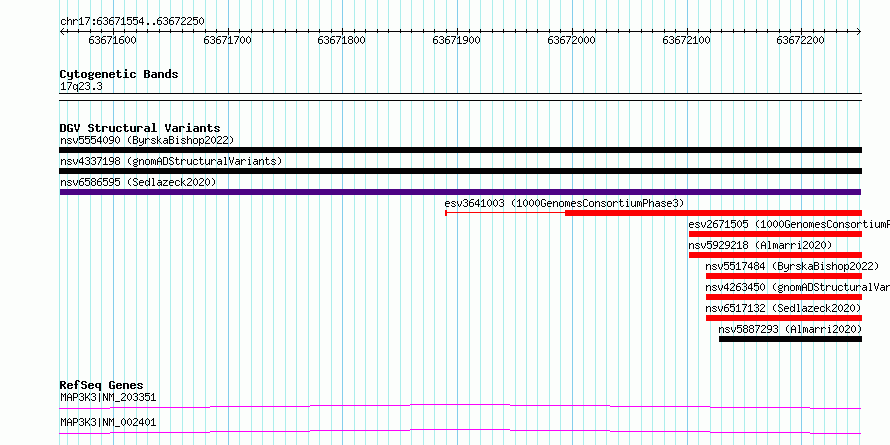
Task: Click the magenta NM_203351 transcript line
Action: 460,406
